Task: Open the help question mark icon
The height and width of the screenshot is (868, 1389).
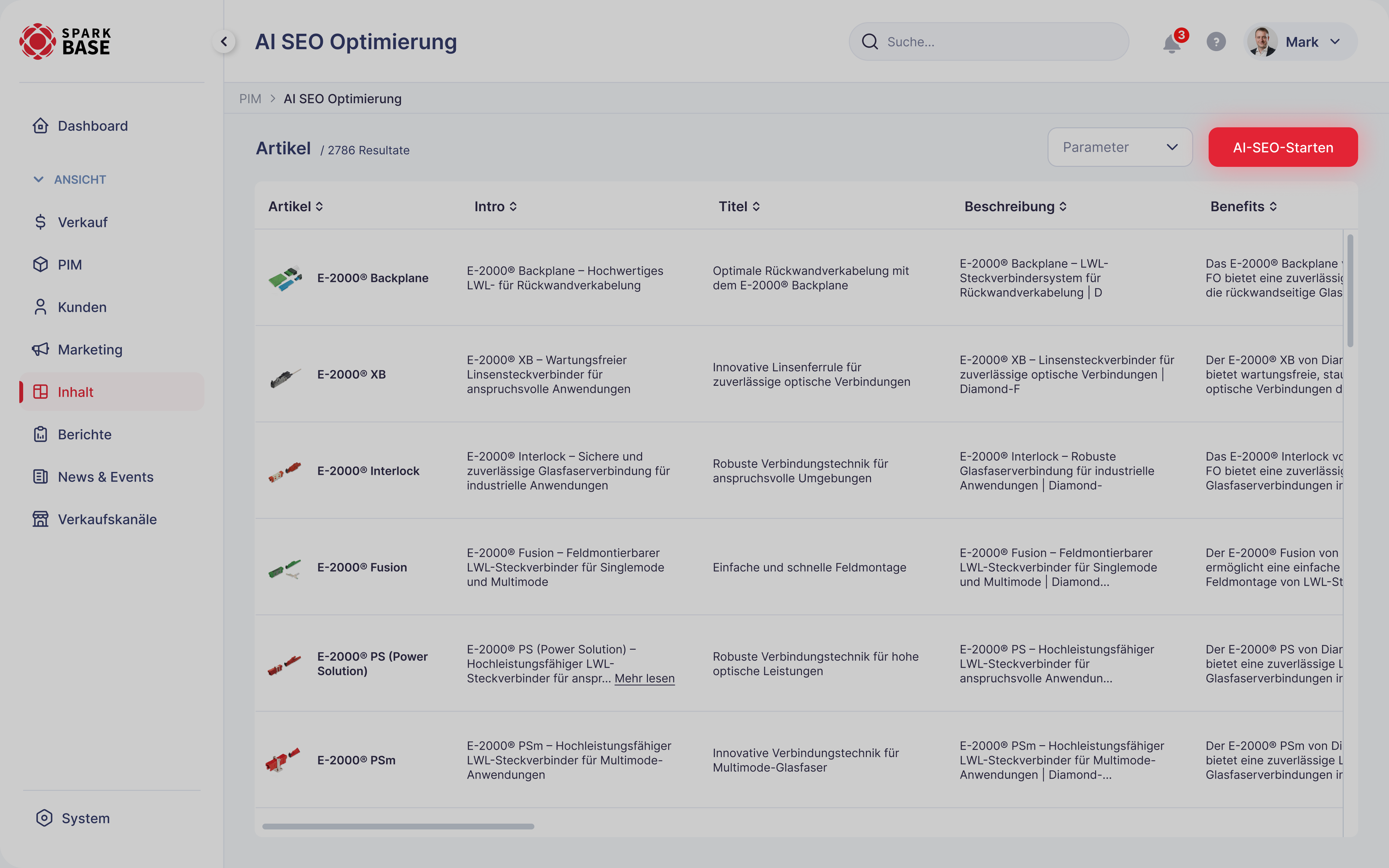Action: 1216,42
